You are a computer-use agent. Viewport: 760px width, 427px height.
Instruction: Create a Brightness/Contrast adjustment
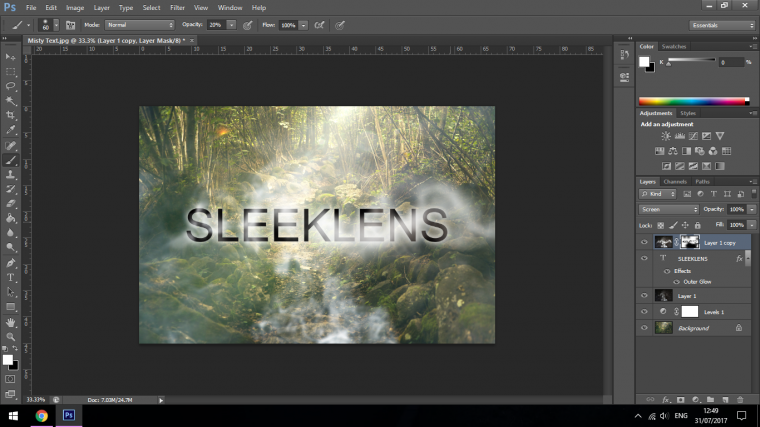tap(666, 136)
